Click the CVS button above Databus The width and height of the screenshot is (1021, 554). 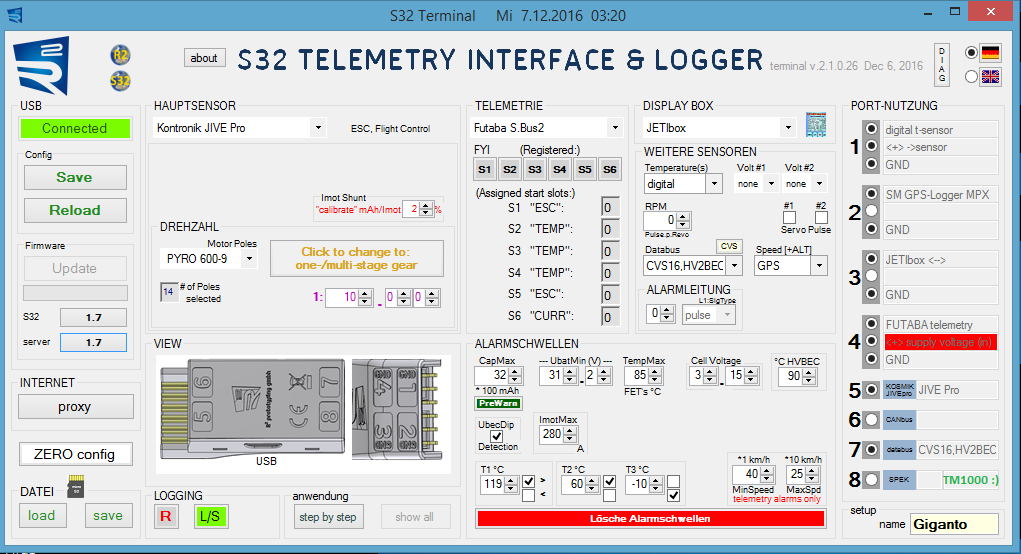pyautogui.click(x=729, y=246)
